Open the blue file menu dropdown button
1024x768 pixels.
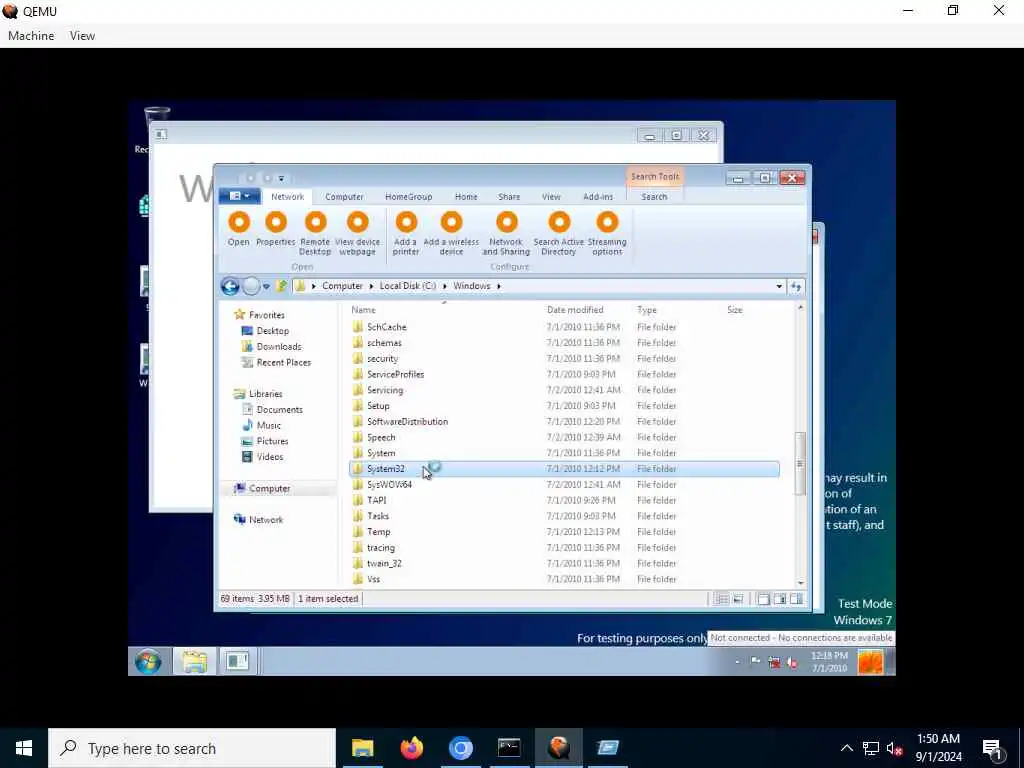pyautogui.click(x=239, y=196)
